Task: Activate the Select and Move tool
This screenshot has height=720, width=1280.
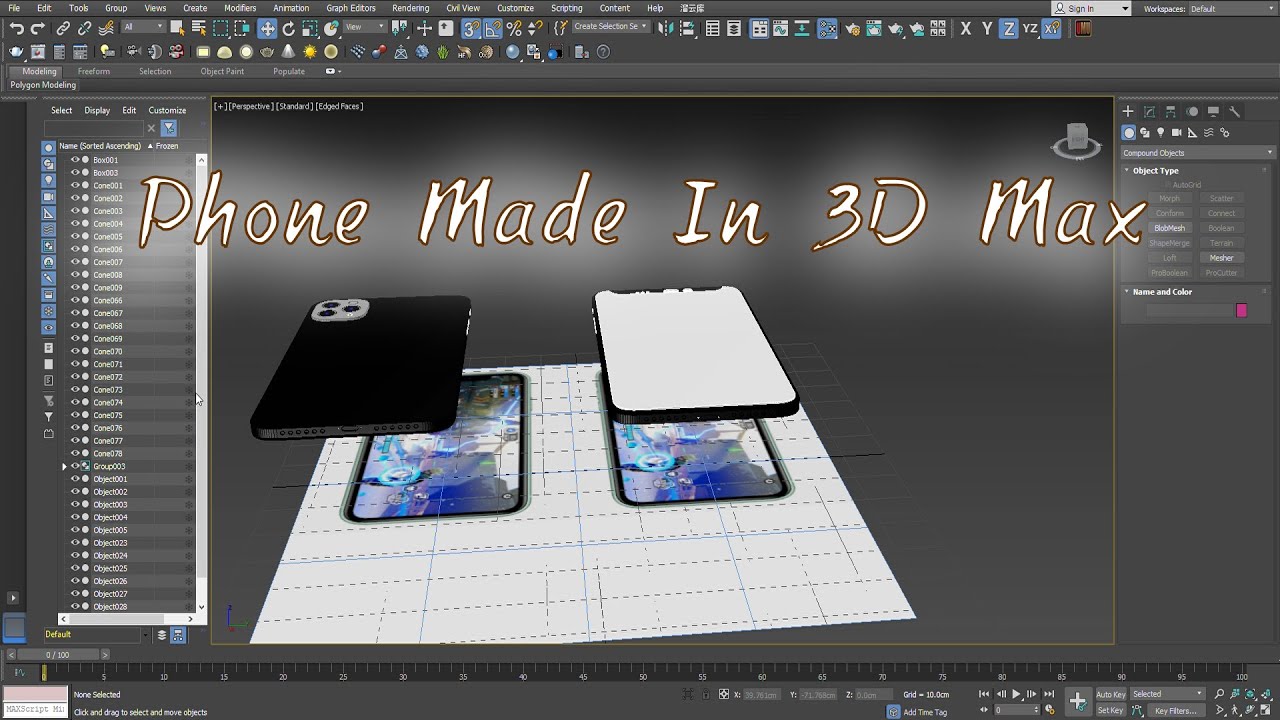Action: tap(267, 29)
